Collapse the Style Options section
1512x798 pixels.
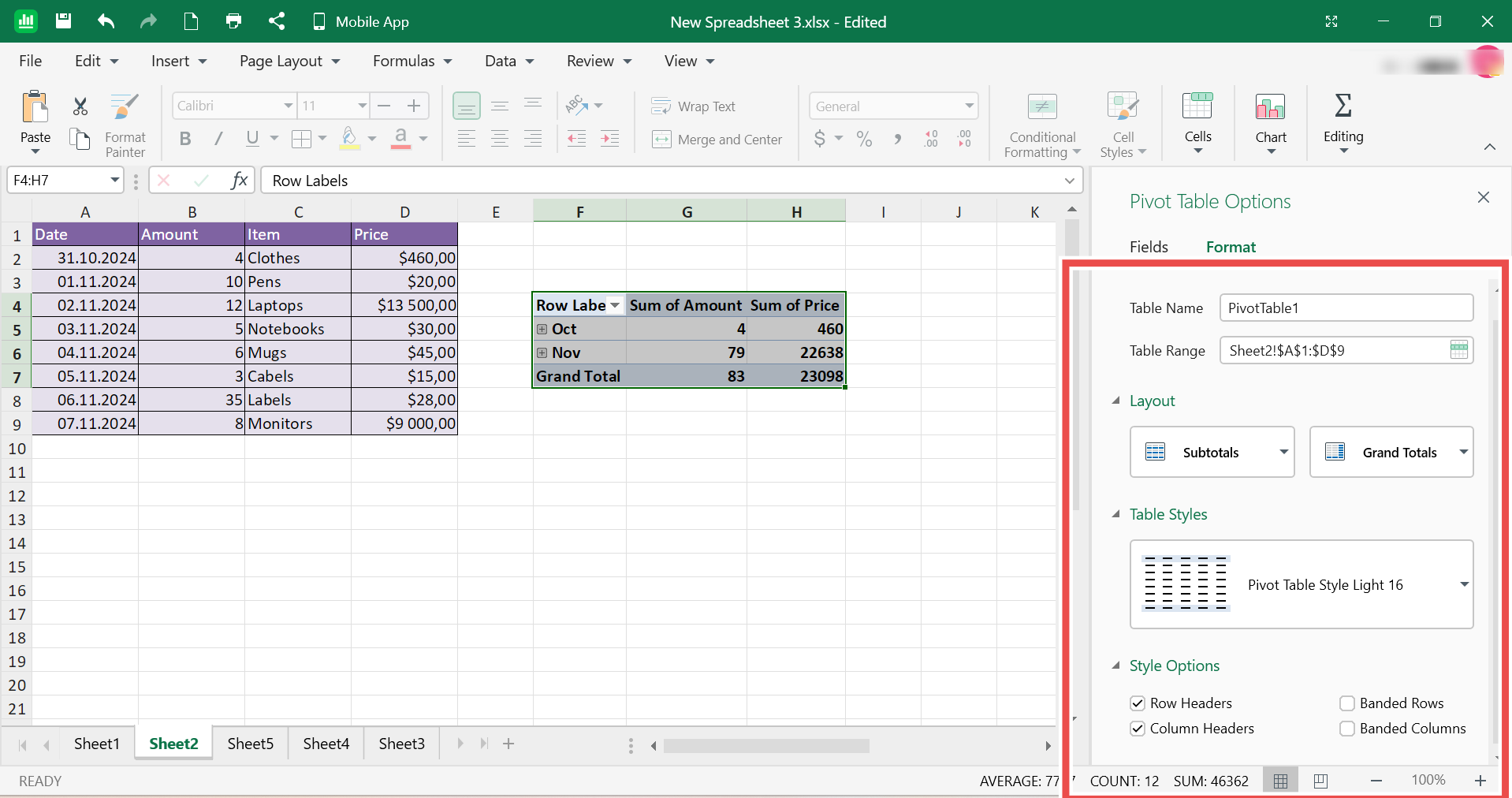[x=1115, y=666]
